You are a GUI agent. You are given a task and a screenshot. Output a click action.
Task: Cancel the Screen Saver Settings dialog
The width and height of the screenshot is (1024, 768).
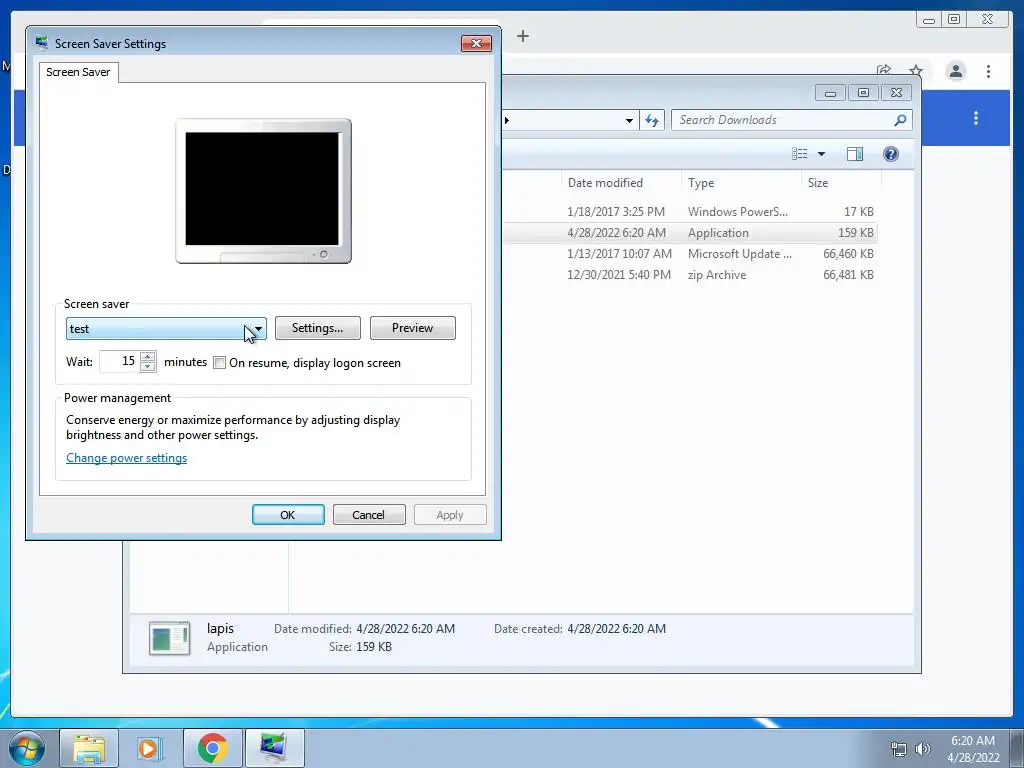369,515
